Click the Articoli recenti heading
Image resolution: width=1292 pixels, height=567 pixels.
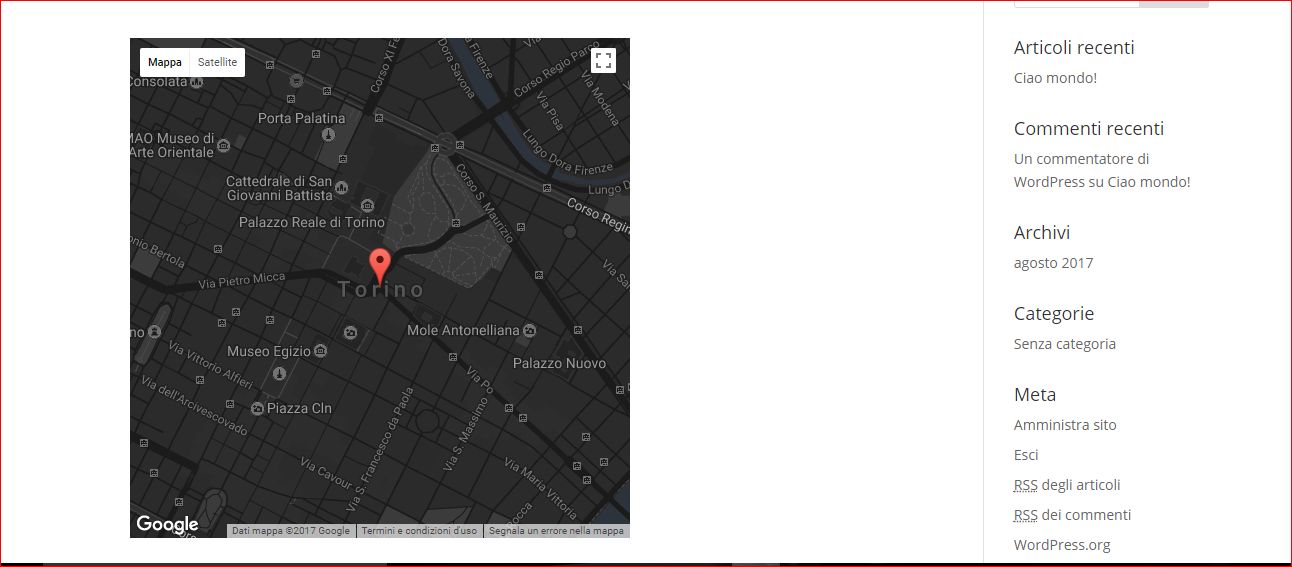click(1074, 48)
